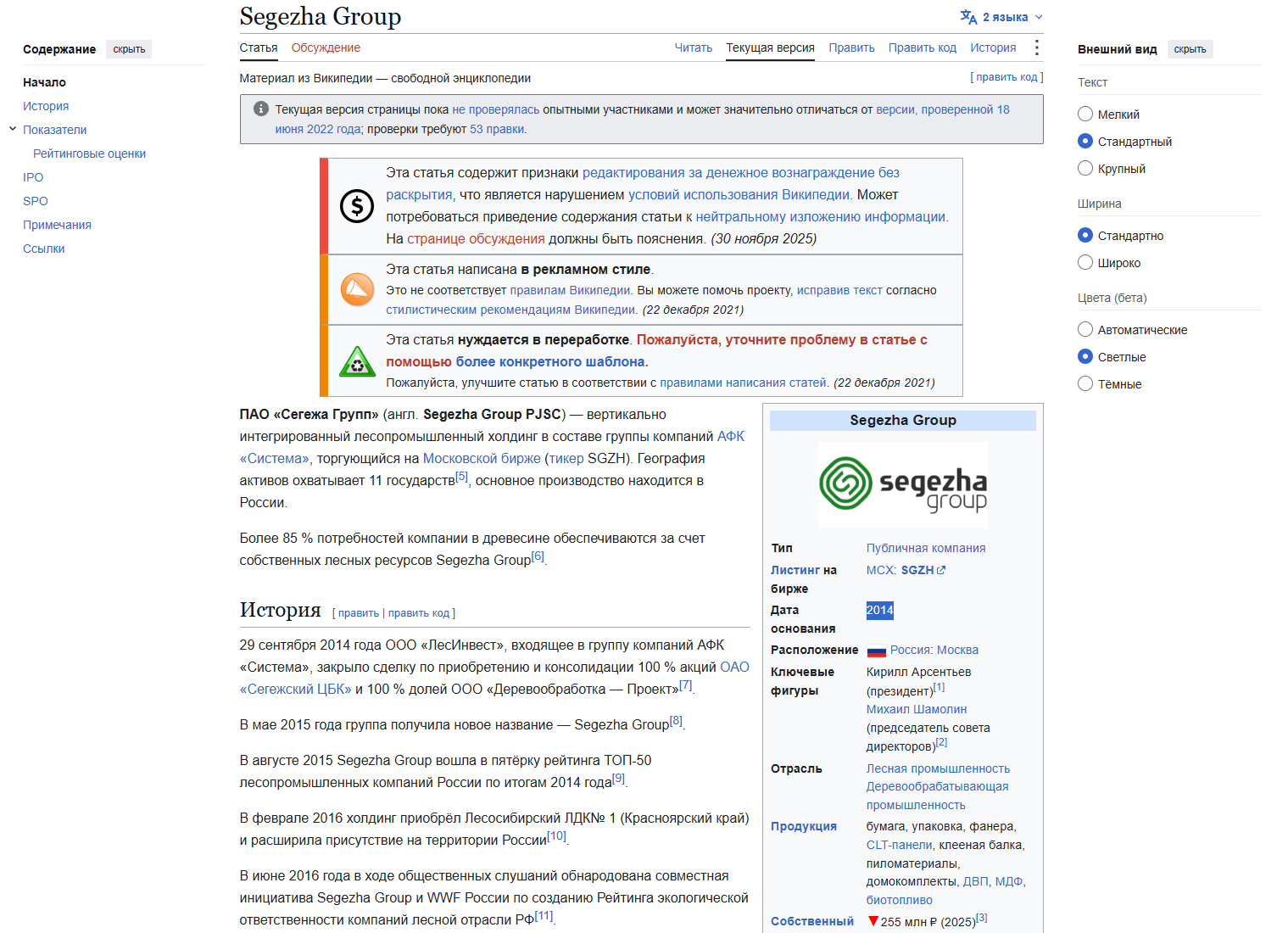Click the external link icon beside SGZH
Image resolution: width=1288 pixels, height=933 pixels.
pos(941,570)
